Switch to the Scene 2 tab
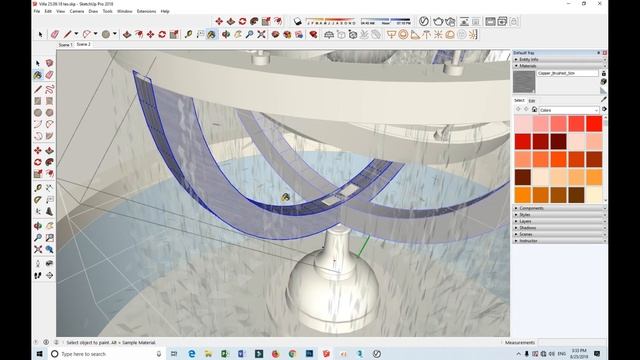 83,44
